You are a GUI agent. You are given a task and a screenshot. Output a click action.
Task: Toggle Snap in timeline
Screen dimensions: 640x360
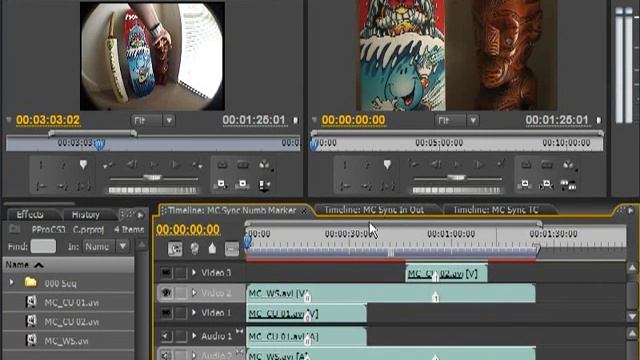pos(175,249)
